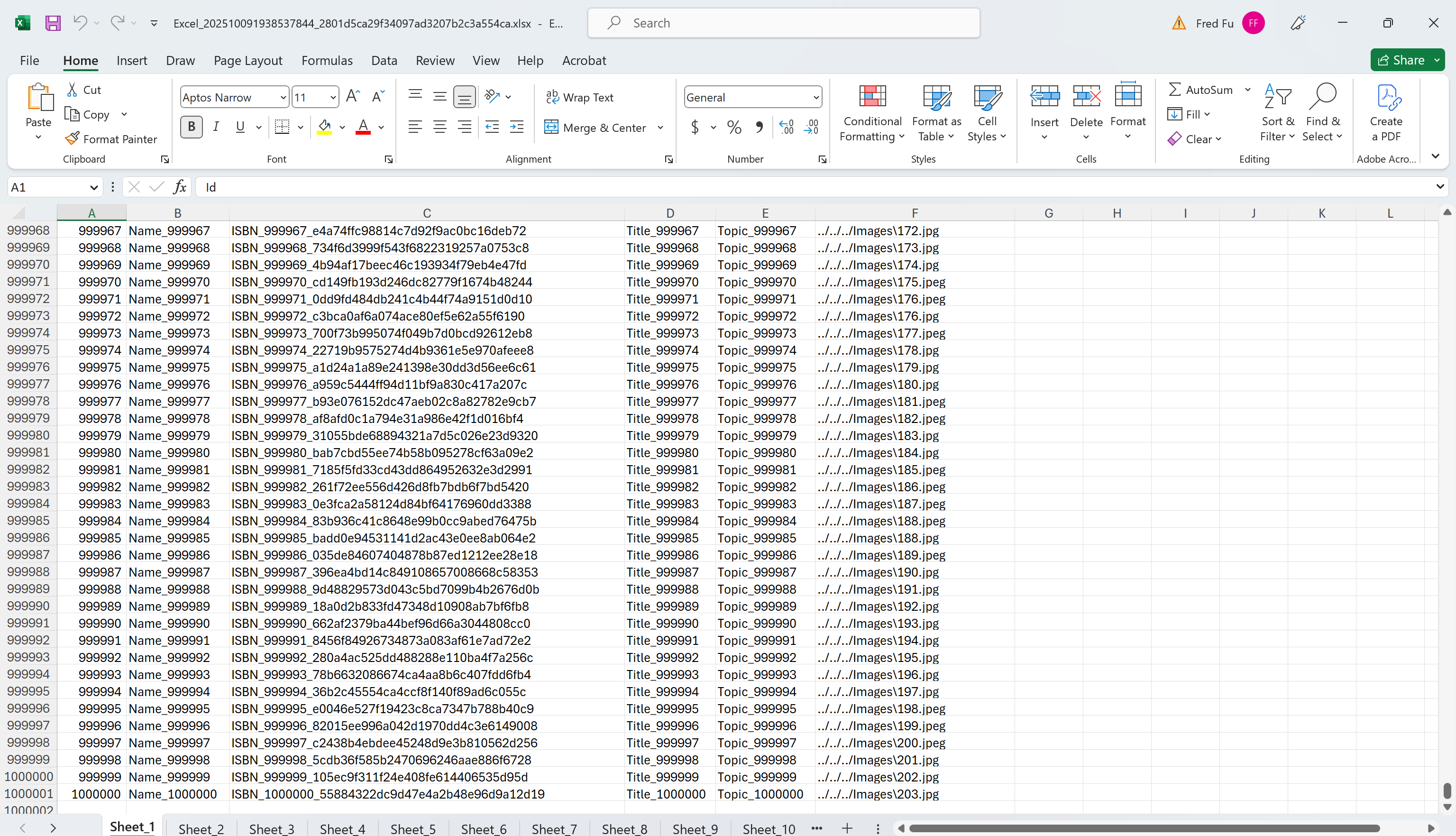
Task: Expand the font name Aptos Narrow dropdown
Action: tap(283, 97)
